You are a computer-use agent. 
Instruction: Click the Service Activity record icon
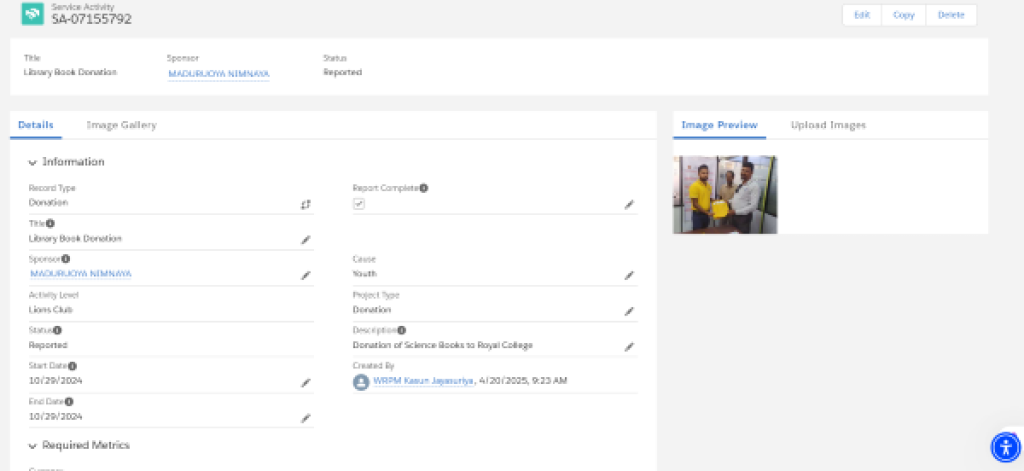(x=33, y=14)
